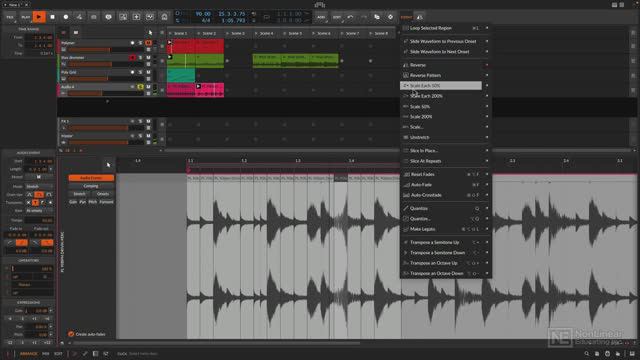This screenshot has width=640, height=360.
Task: Toggle the Create auto-fades checkbox
Action: point(71,334)
